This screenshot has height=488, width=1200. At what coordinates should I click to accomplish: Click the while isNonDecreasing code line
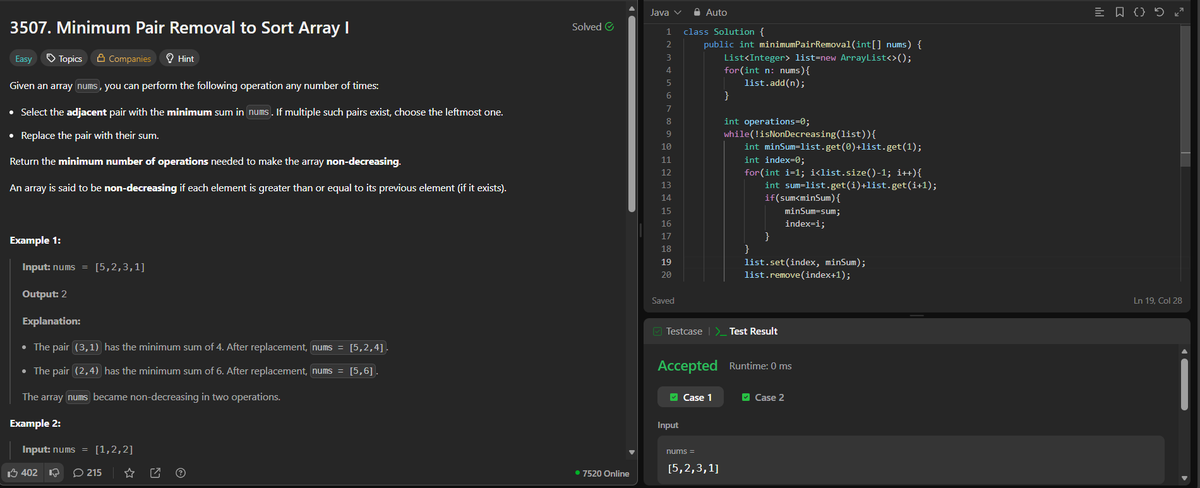[x=800, y=133]
